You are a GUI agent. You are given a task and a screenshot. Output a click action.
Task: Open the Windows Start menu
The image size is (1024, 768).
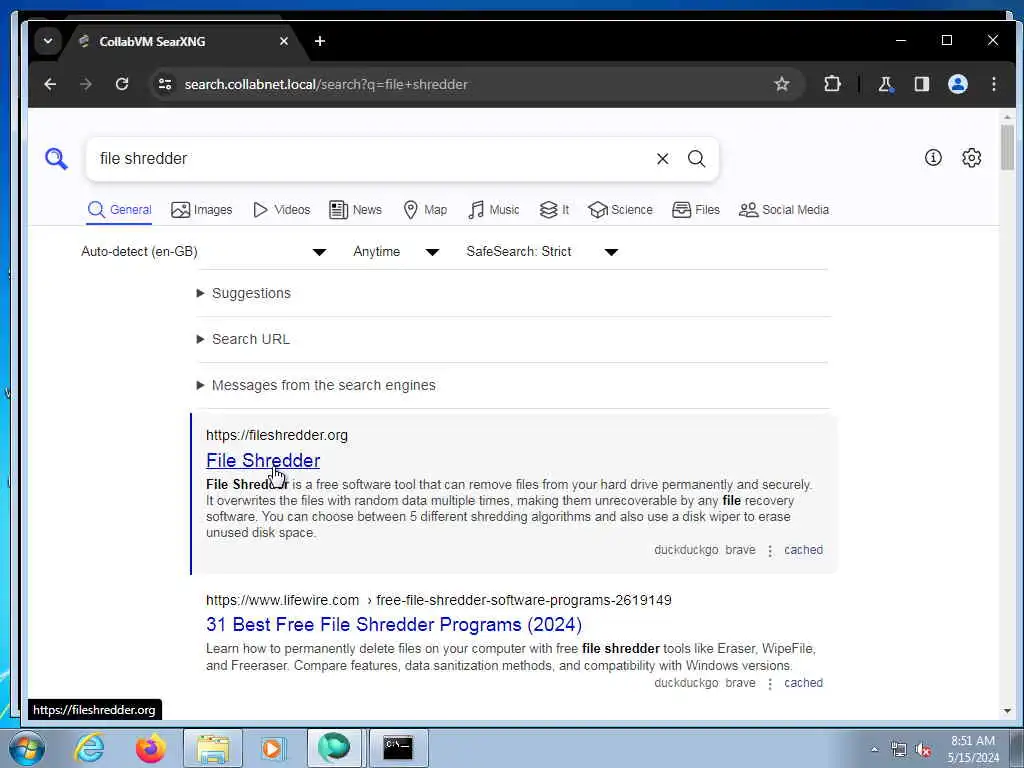tap(26, 748)
